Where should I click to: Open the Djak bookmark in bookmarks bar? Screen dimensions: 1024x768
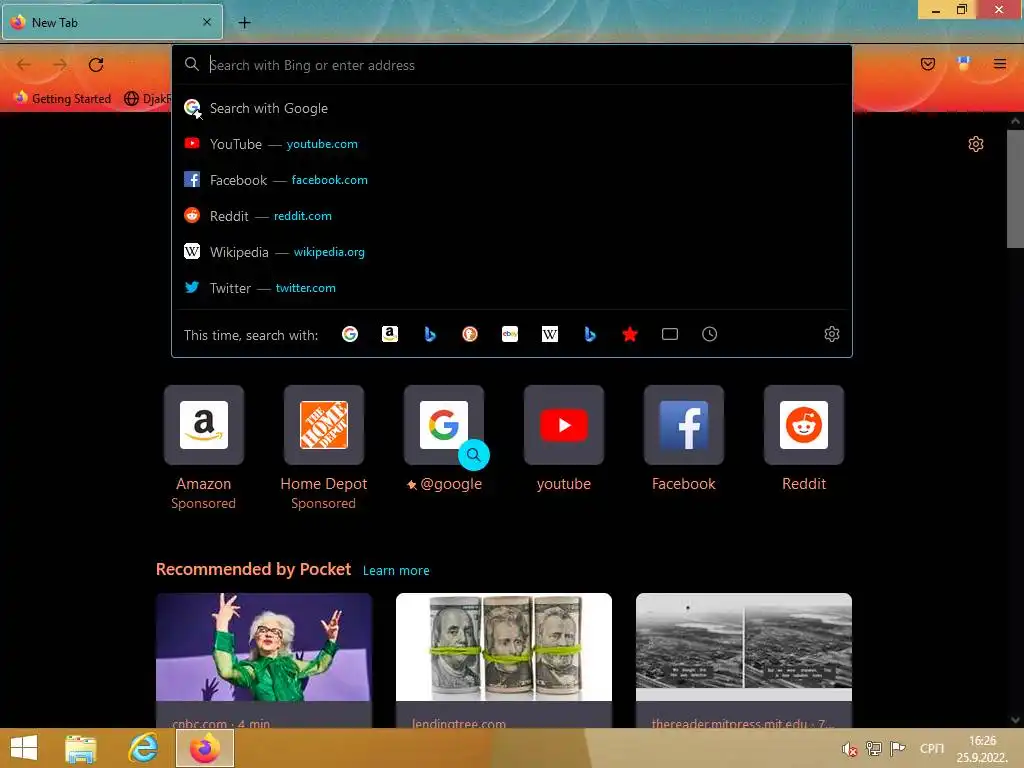(x=147, y=99)
